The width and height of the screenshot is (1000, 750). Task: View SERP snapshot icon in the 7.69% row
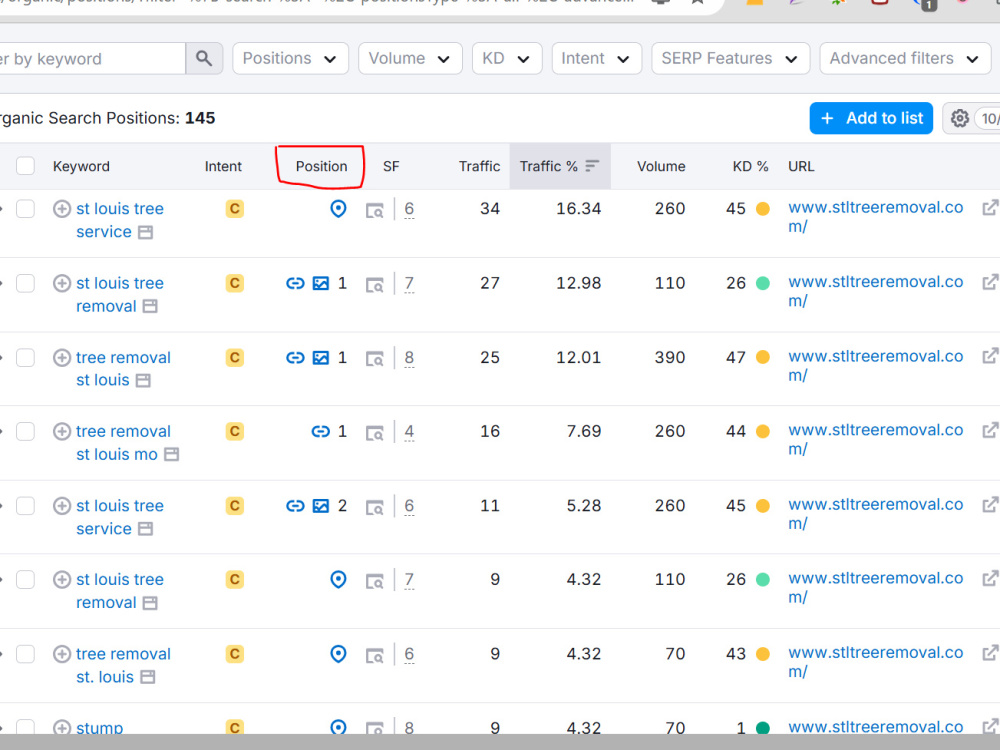coord(375,433)
